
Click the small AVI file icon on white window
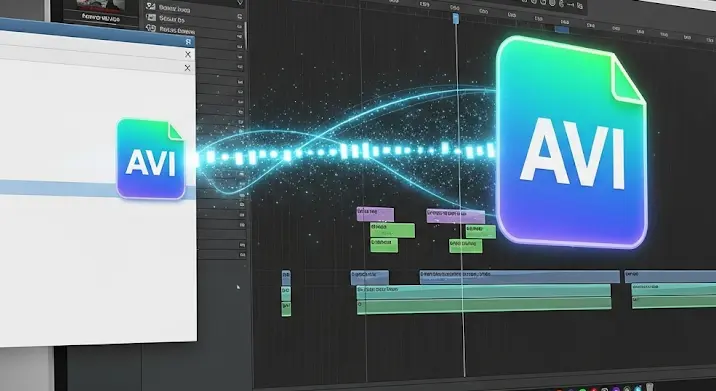[x=151, y=159]
